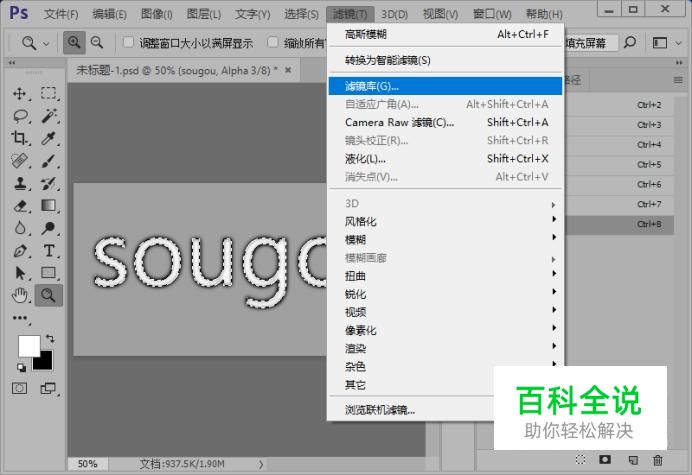Create a new channel icon
This screenshot has width=692, height=475.
click(633, 460)
